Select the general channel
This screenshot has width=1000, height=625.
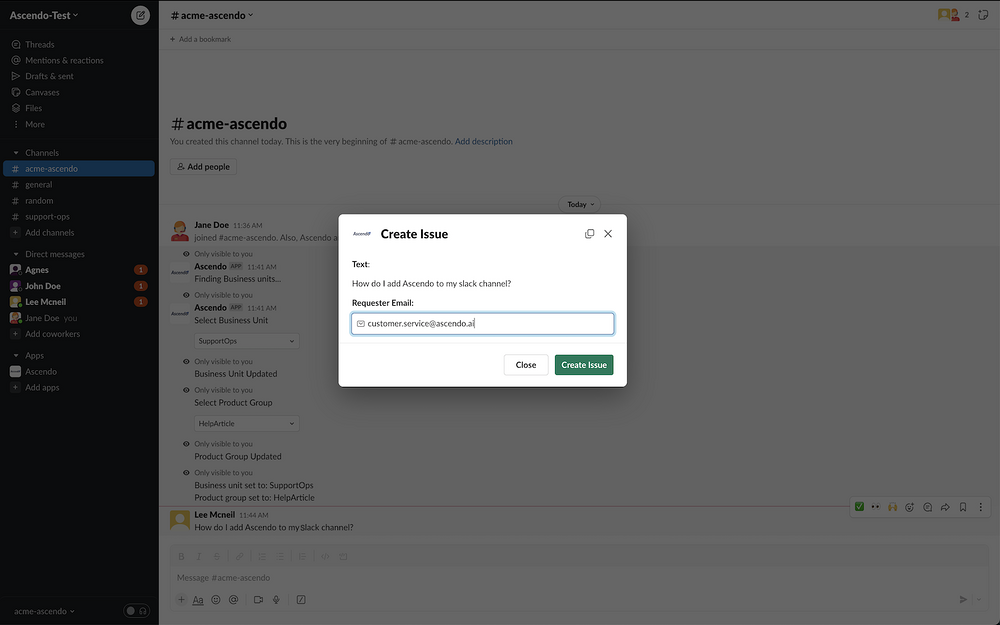pos(38,185)
